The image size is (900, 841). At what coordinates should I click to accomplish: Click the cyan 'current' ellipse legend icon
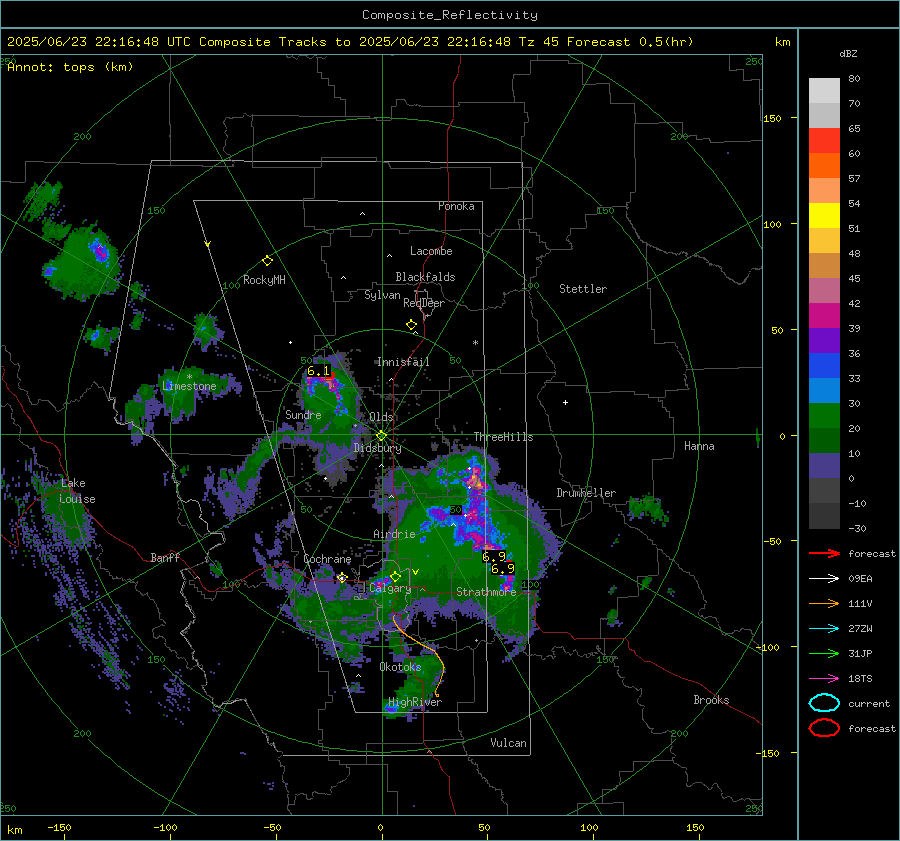(824, 703)
